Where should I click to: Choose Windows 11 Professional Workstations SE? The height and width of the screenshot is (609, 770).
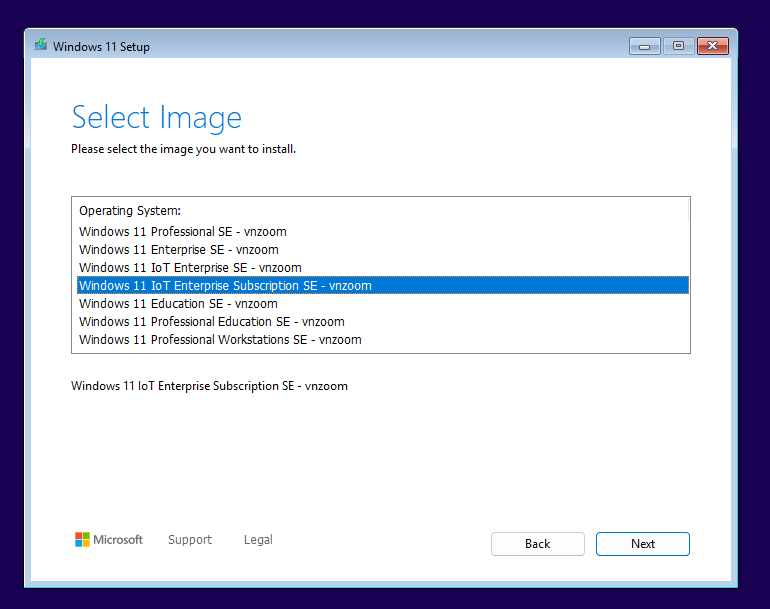[383, 340]
